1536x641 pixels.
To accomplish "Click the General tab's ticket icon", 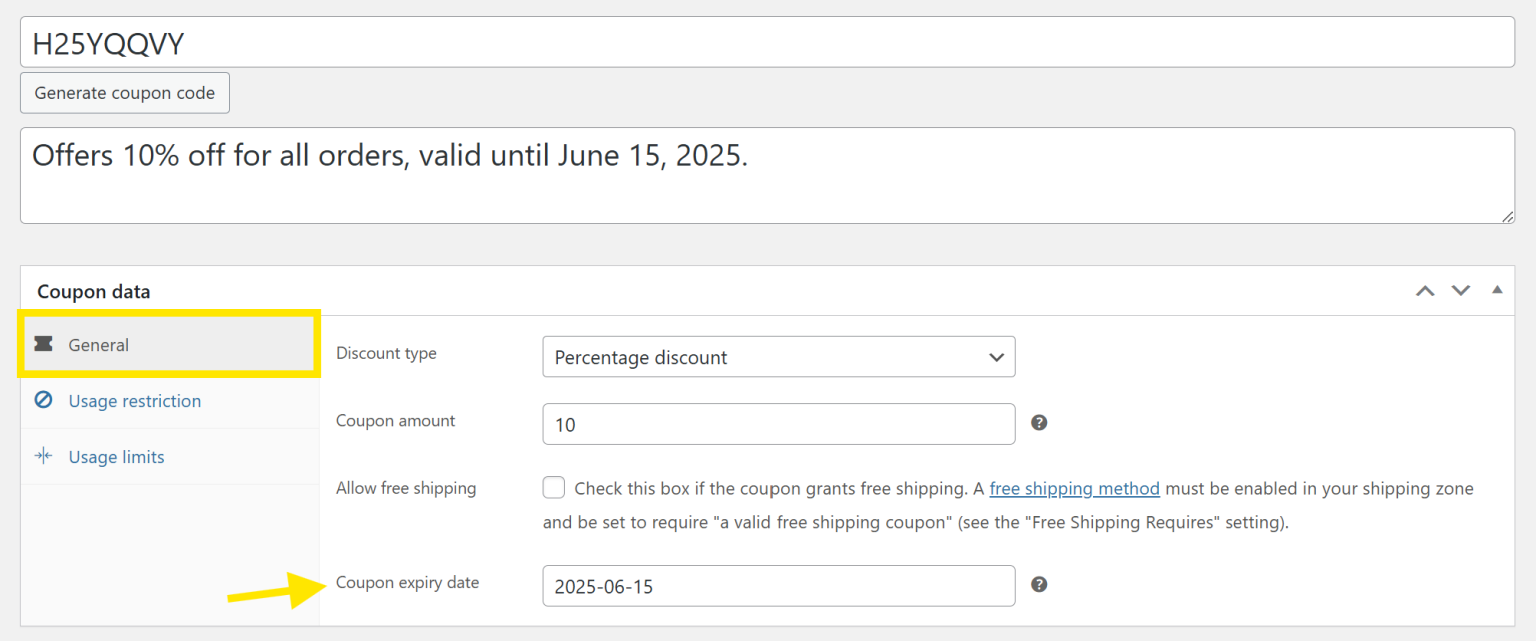I will click(42, 343).
